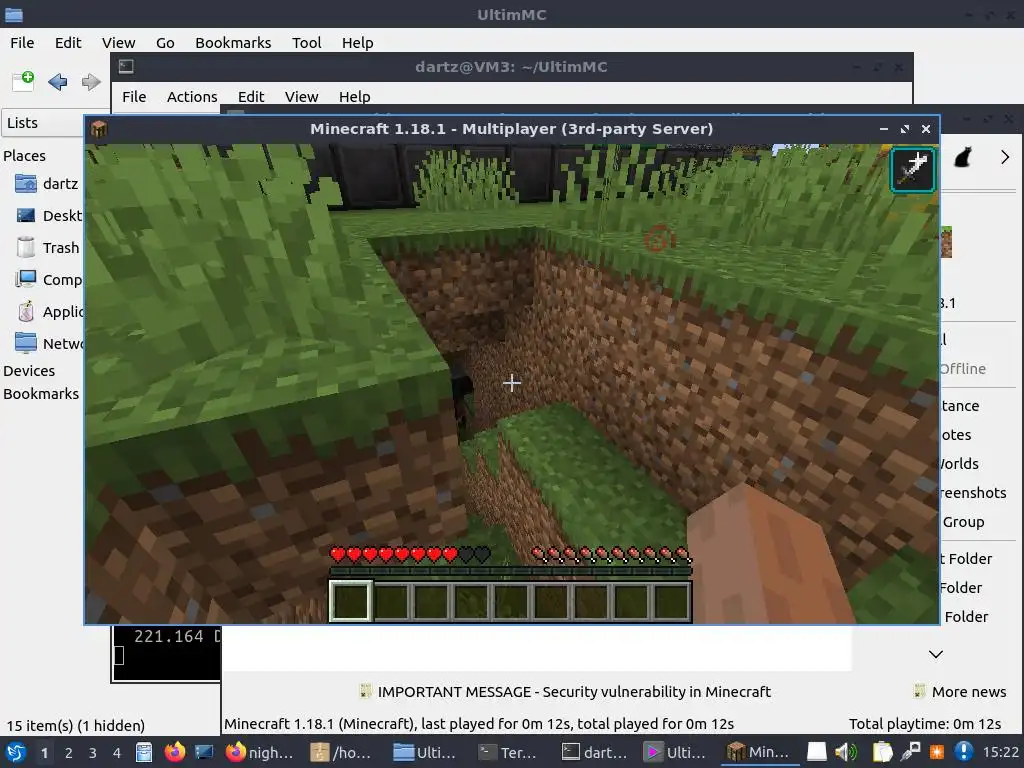
Task: Go forward with the gray right arrow
Action: pyautogui.click(x=91, y=82)
